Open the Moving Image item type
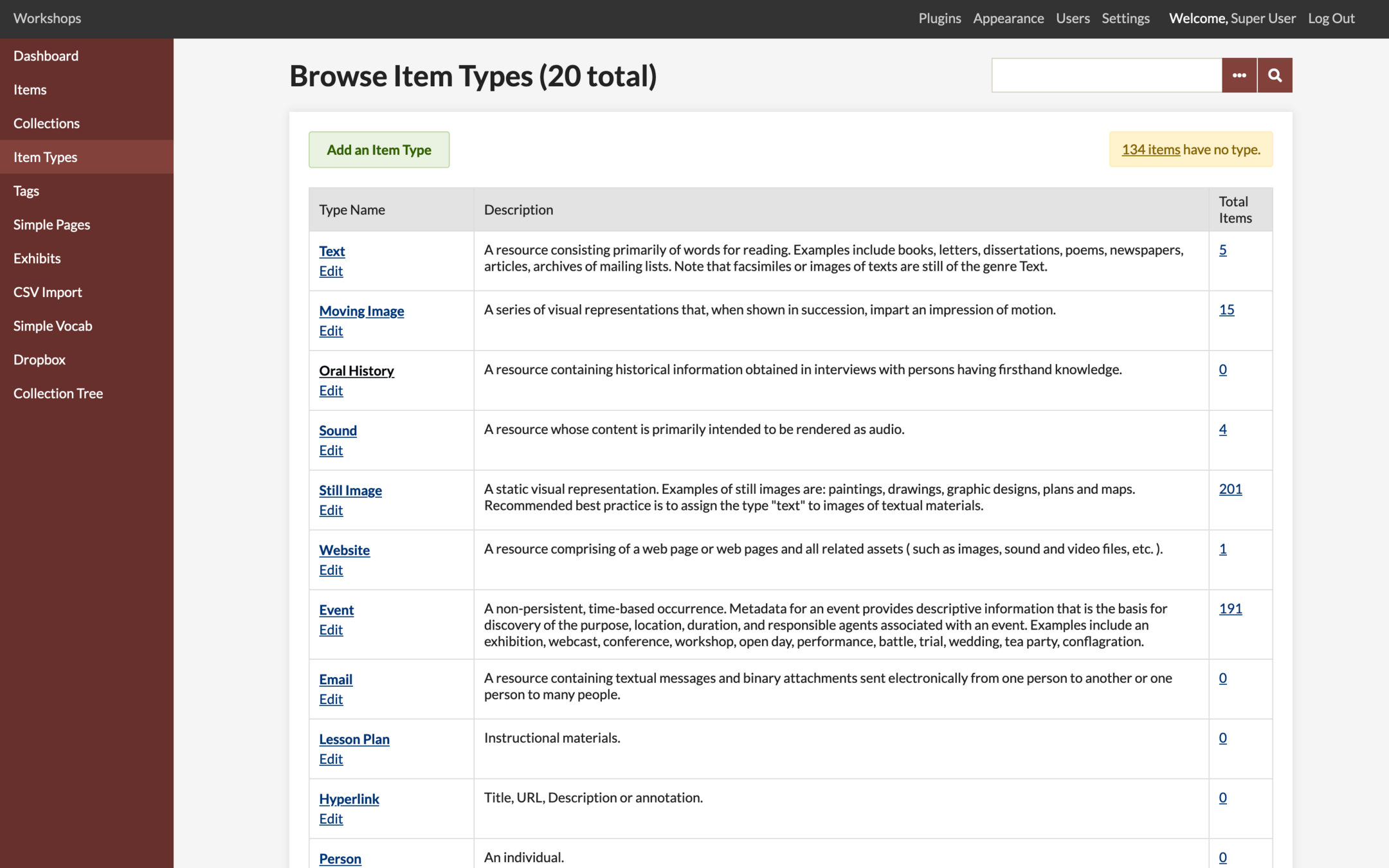Image resolution: width=1389 pixels, height=868 pixels. tap(361, 311)
